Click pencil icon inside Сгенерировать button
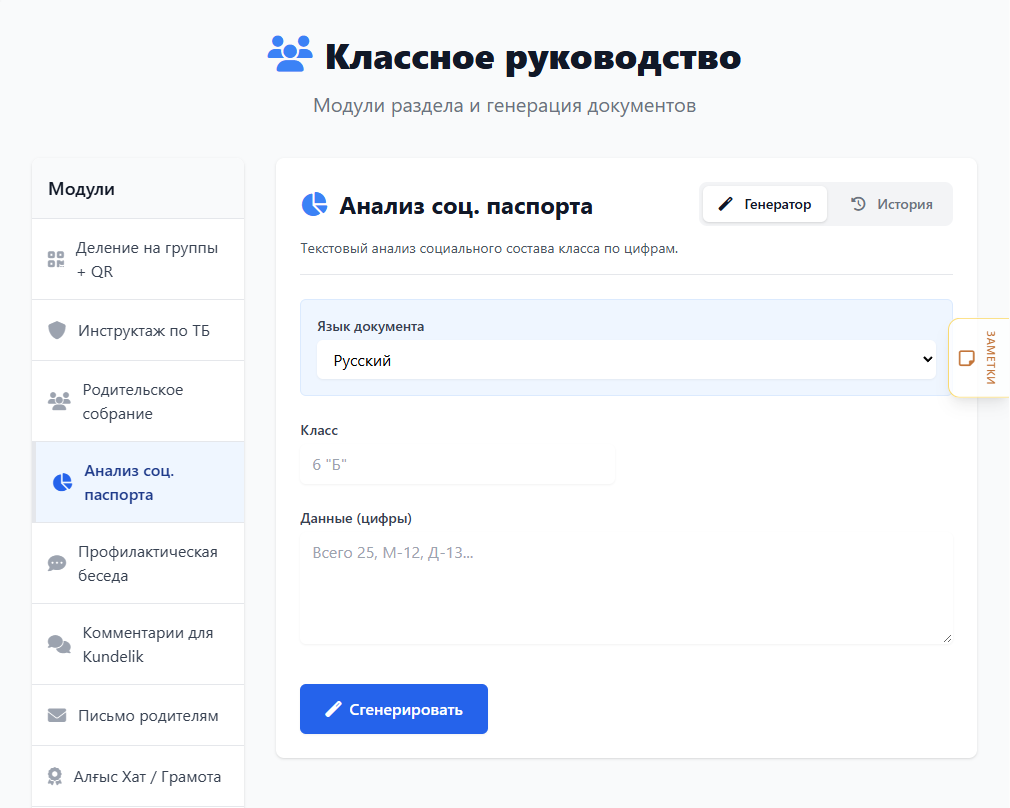The image size is (1010, 808). (333, 709)
